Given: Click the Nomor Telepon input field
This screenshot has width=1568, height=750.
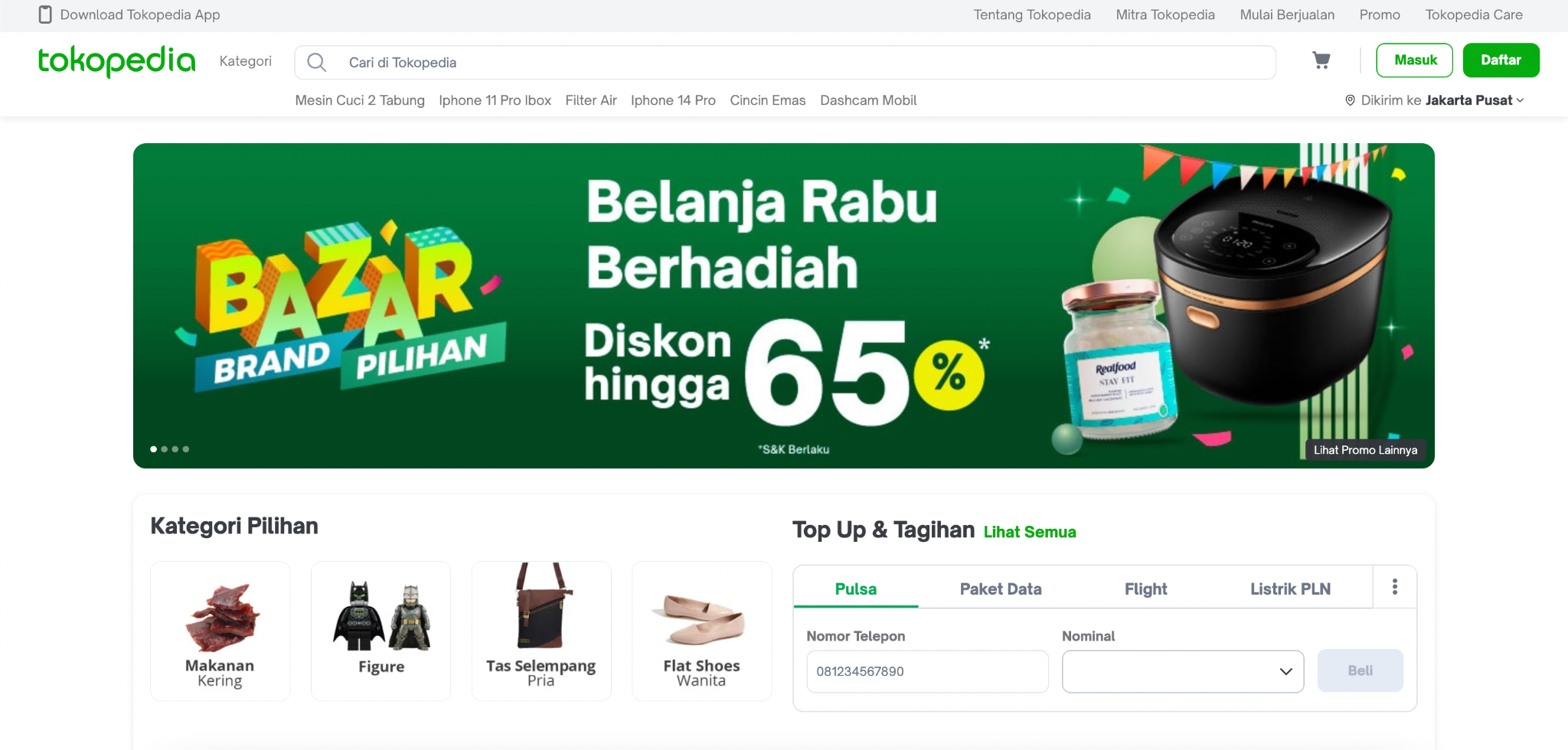Looking at the screenshot, I should 927,671.
